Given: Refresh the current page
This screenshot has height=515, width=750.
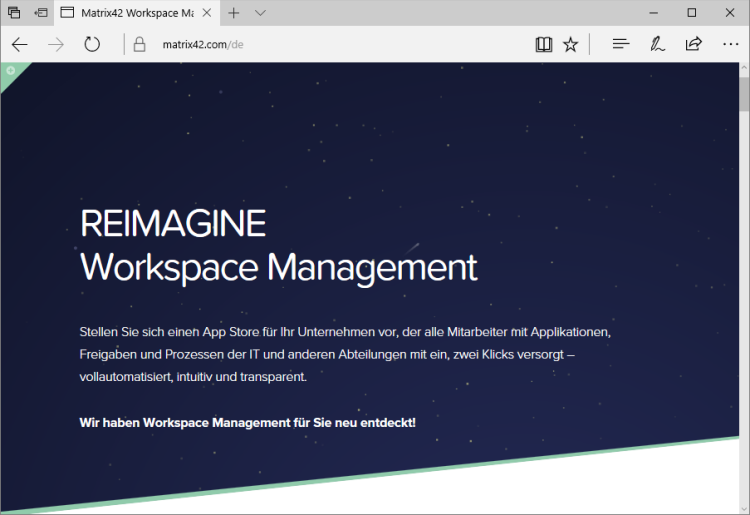Looking at the screenshot, I should pos(92,44).
